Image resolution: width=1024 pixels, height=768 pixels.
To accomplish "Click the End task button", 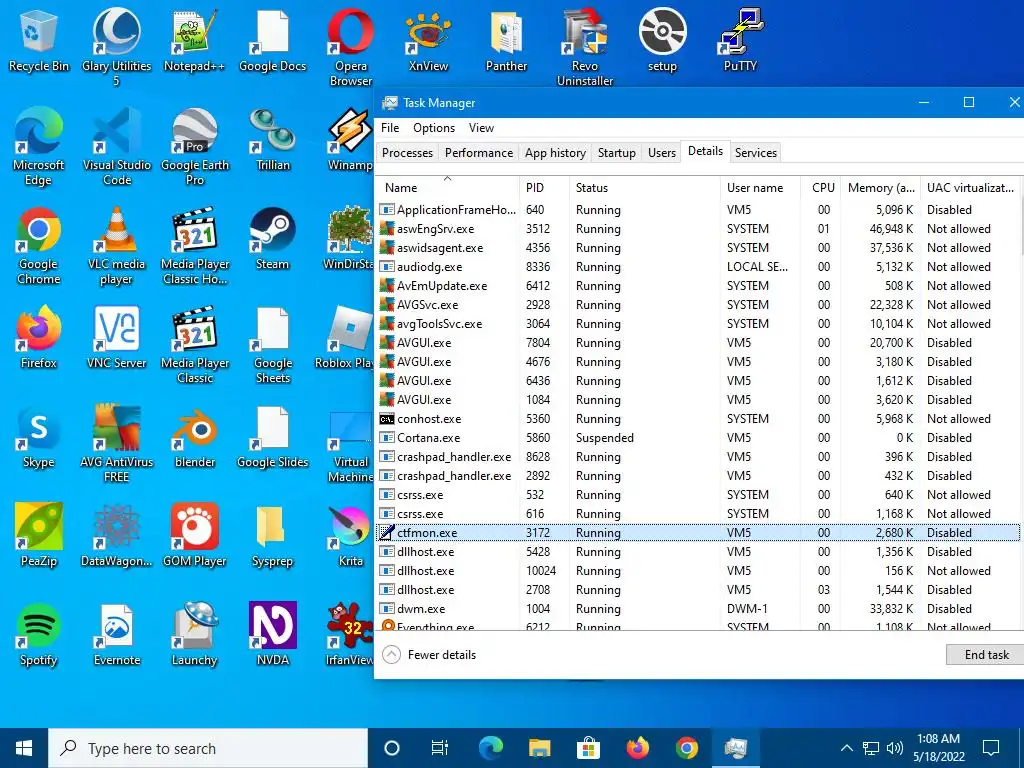I will click(x=986, y=654).
